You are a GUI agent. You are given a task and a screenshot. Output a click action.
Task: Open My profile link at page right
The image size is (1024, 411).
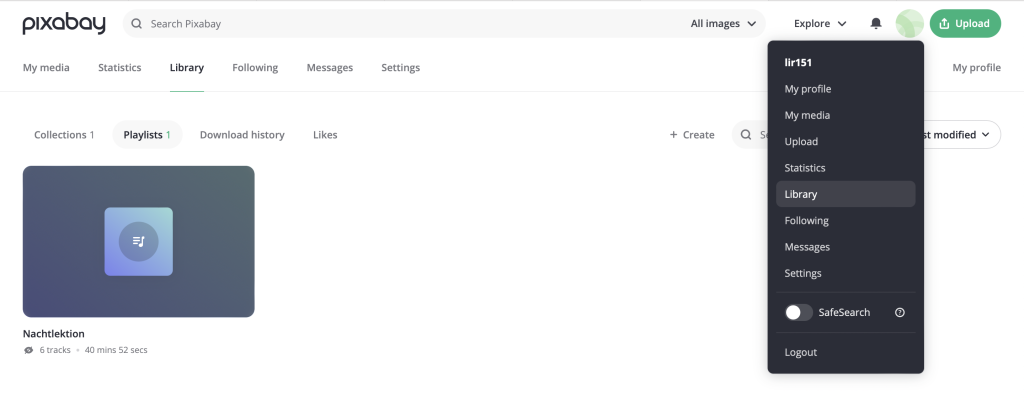click(x=976, y=67)
